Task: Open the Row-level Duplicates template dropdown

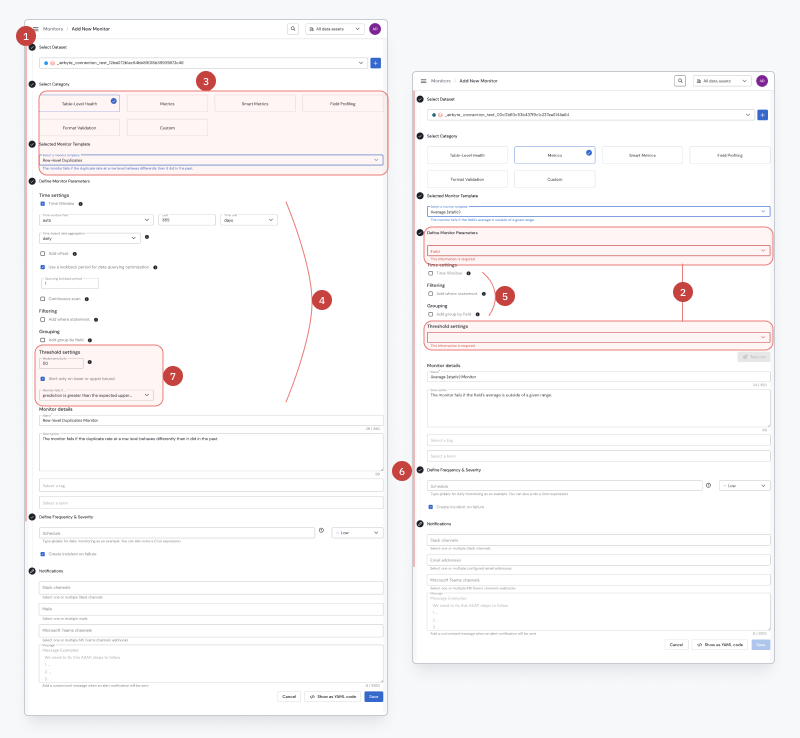Action: coord(211,160)
